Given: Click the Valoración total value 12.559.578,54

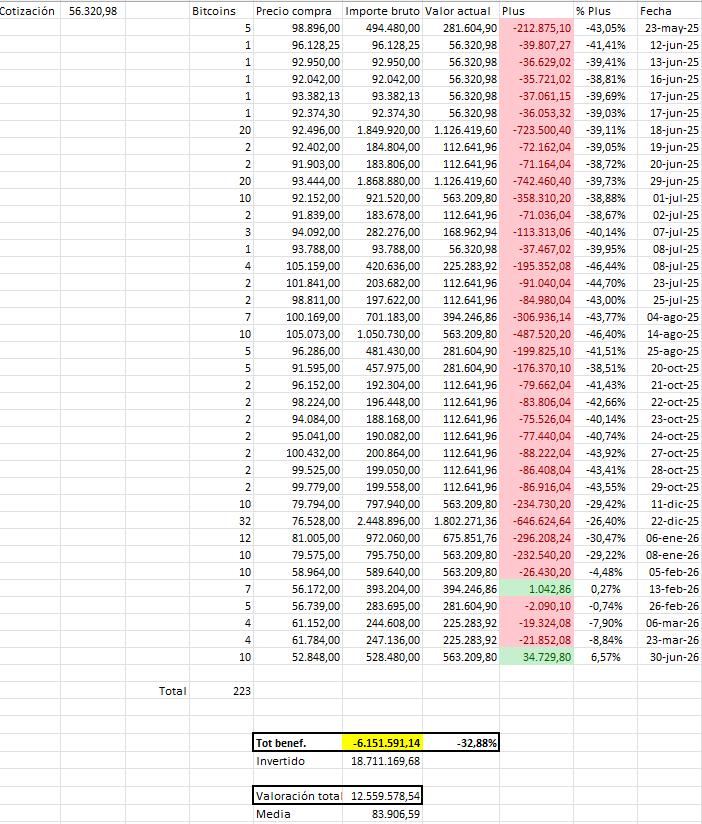Looking at the screenshot, I should (x=383, y=796).
